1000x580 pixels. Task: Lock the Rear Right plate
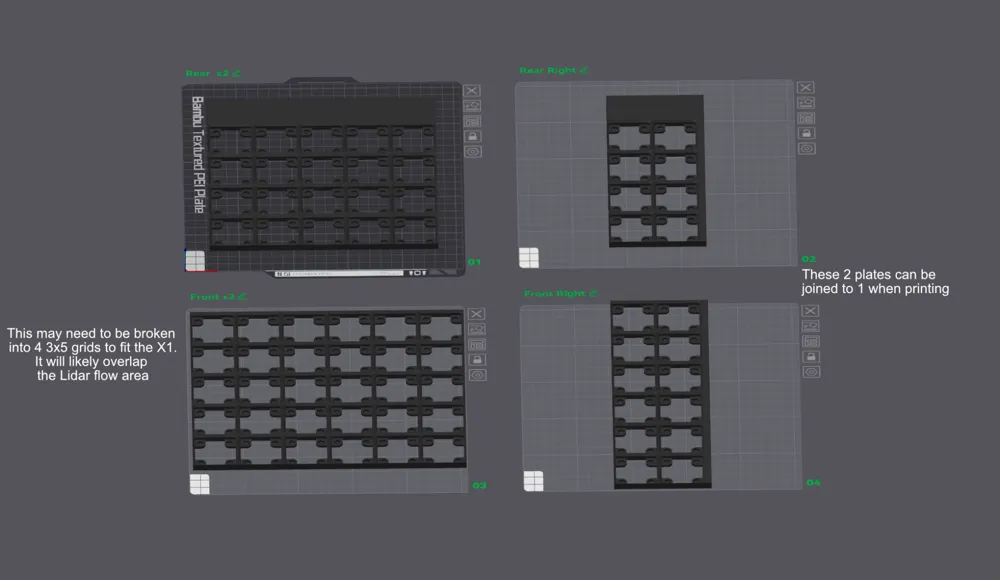pyautogui.click(x=805, y=132)
